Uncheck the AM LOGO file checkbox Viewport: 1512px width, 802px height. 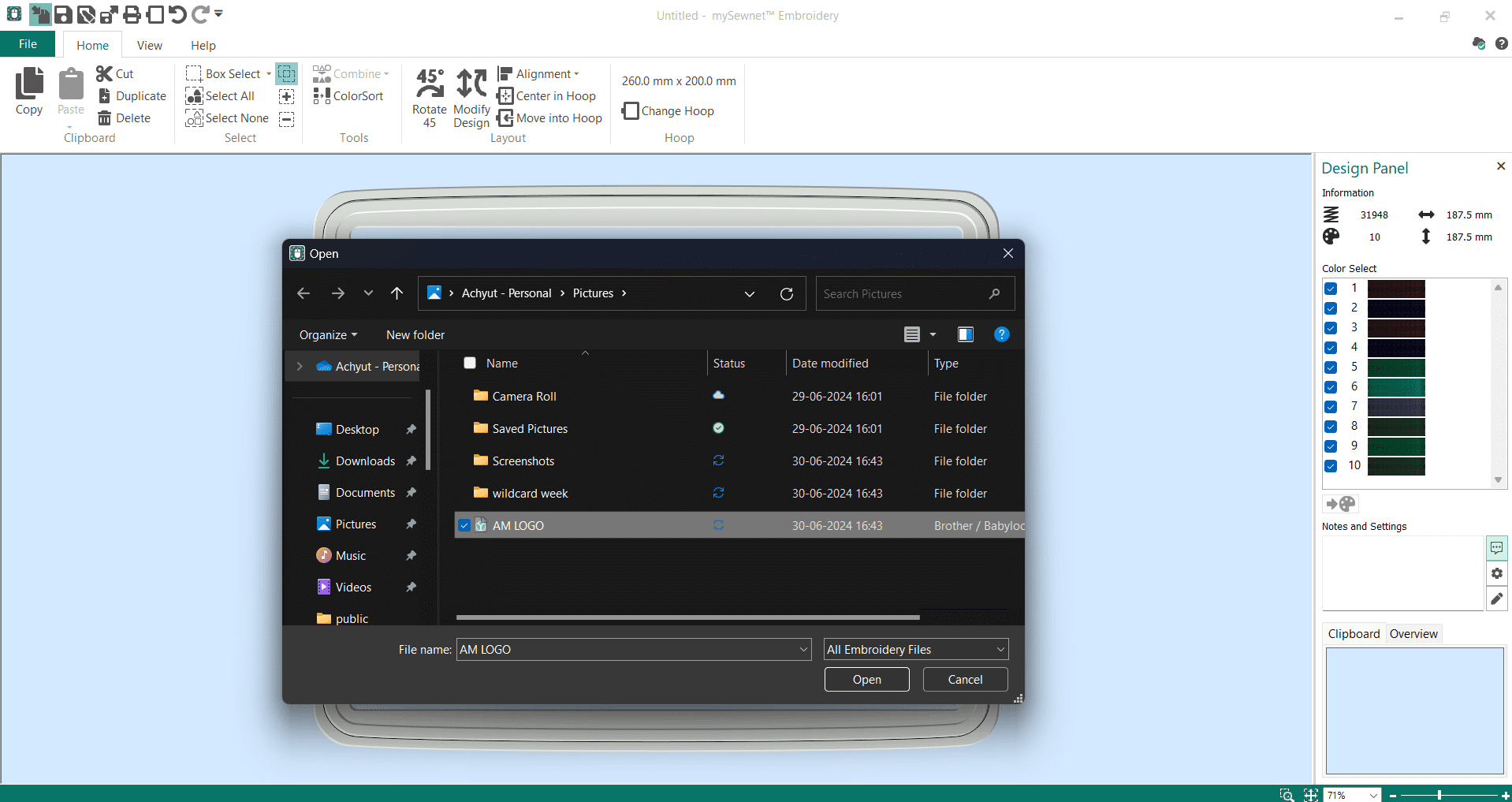[464, 525]
